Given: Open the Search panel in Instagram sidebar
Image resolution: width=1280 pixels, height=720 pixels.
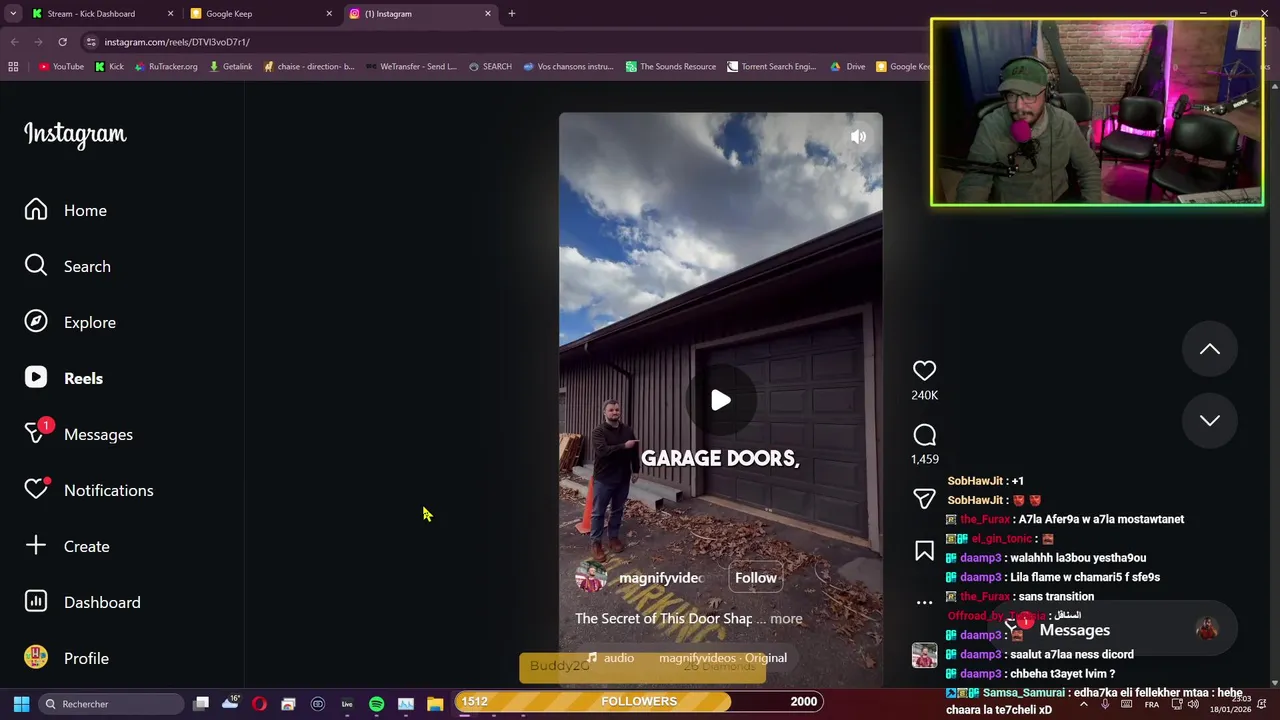Looking at the screenshot, I should pyautogui.click(x=68, y=266).
